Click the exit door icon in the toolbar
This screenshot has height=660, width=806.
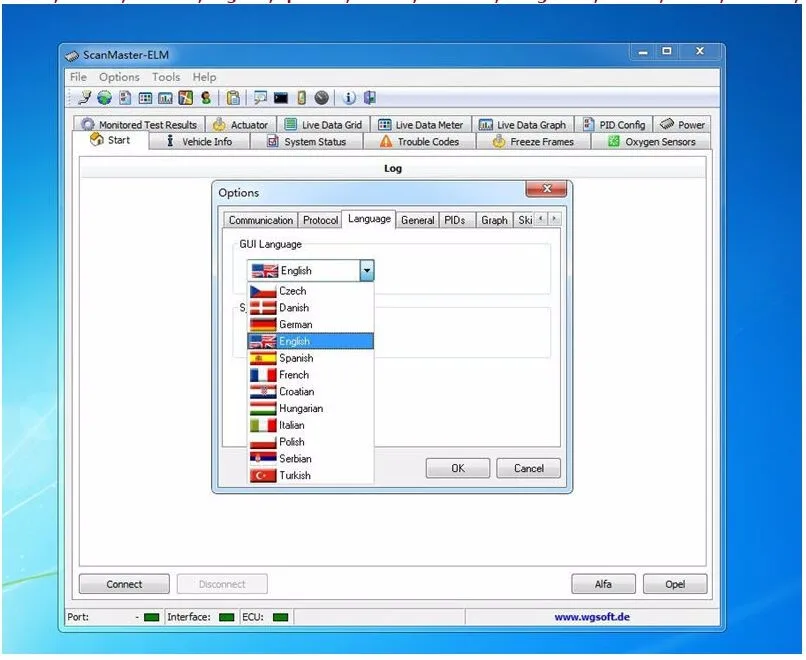(x=370, y=97)
